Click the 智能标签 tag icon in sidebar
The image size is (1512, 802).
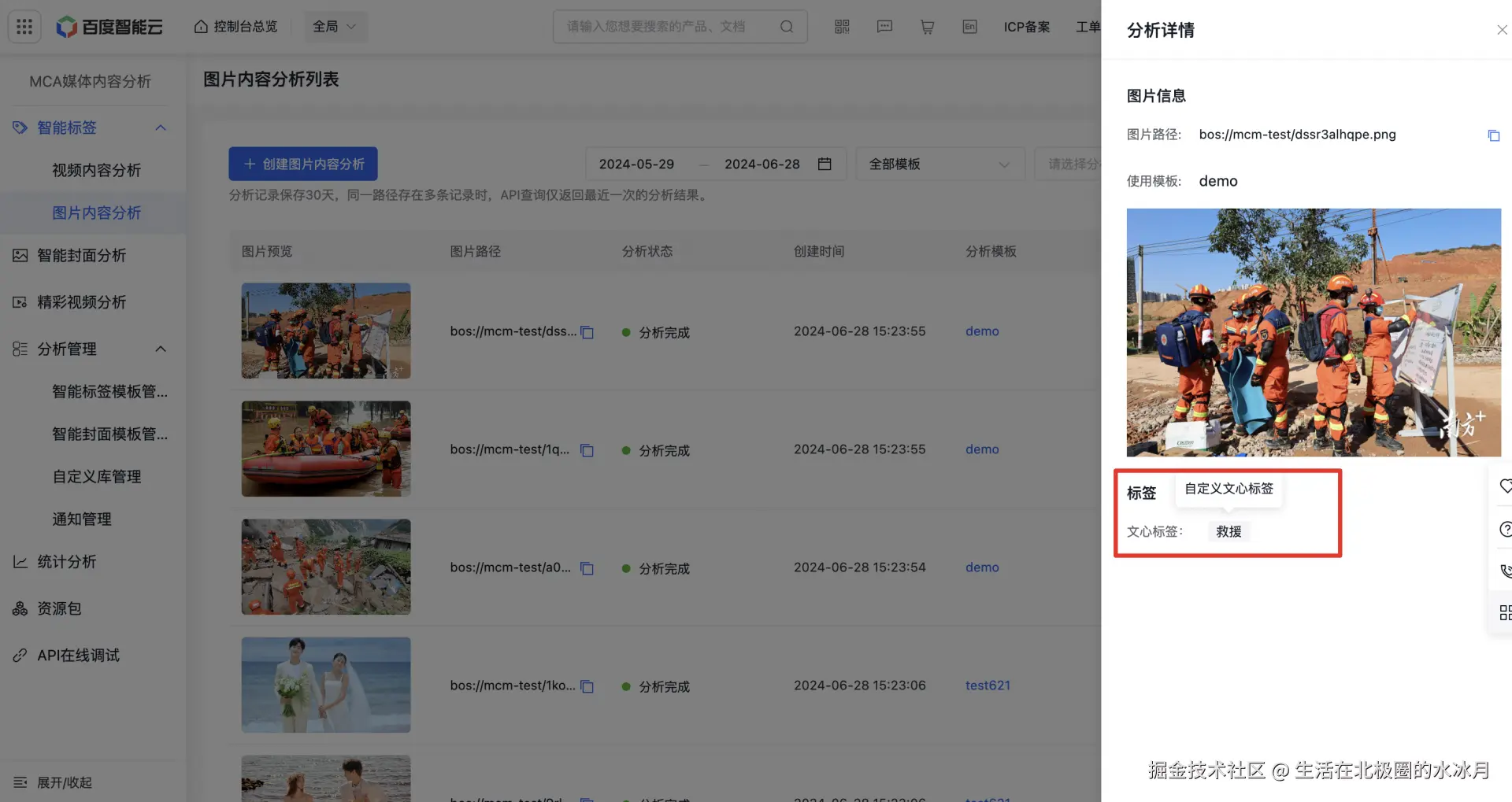(x=20, y=128)
